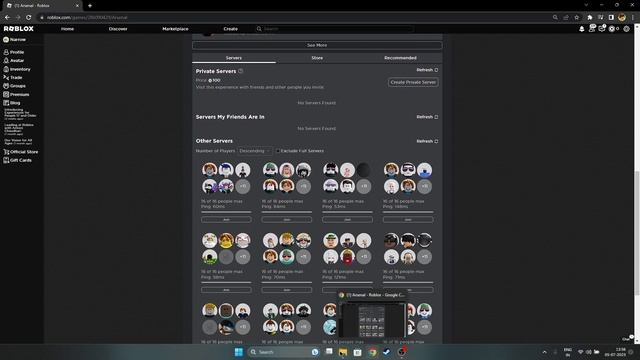Refresh the Private Servers list
640x360 pixels.
pos(427,70)
